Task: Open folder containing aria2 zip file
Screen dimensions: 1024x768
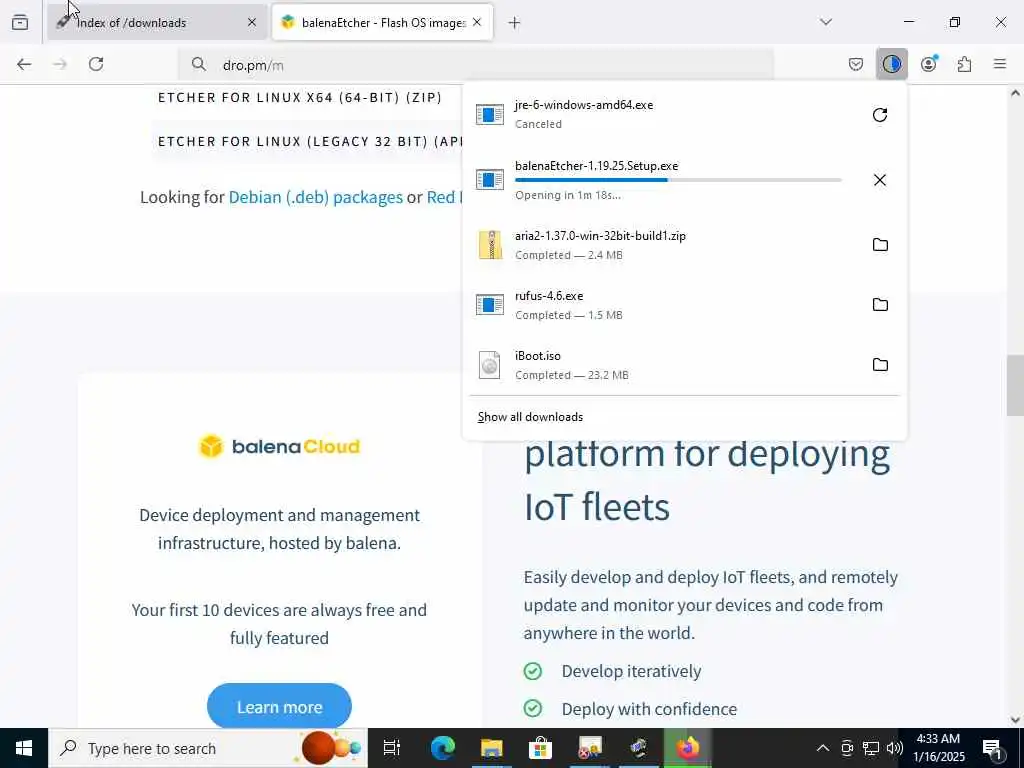Action: [880, 245]
